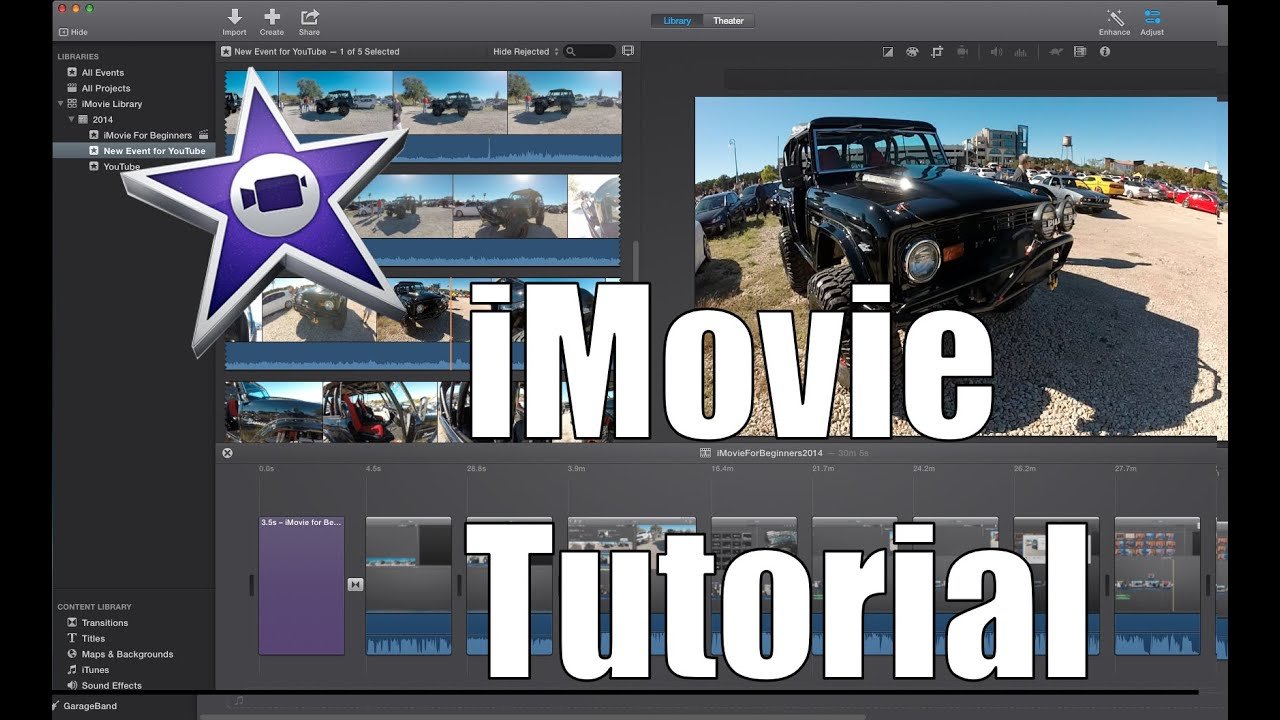Collapse the 2014 folder
Screen dimensions: 1280x720
click(71, 119)
